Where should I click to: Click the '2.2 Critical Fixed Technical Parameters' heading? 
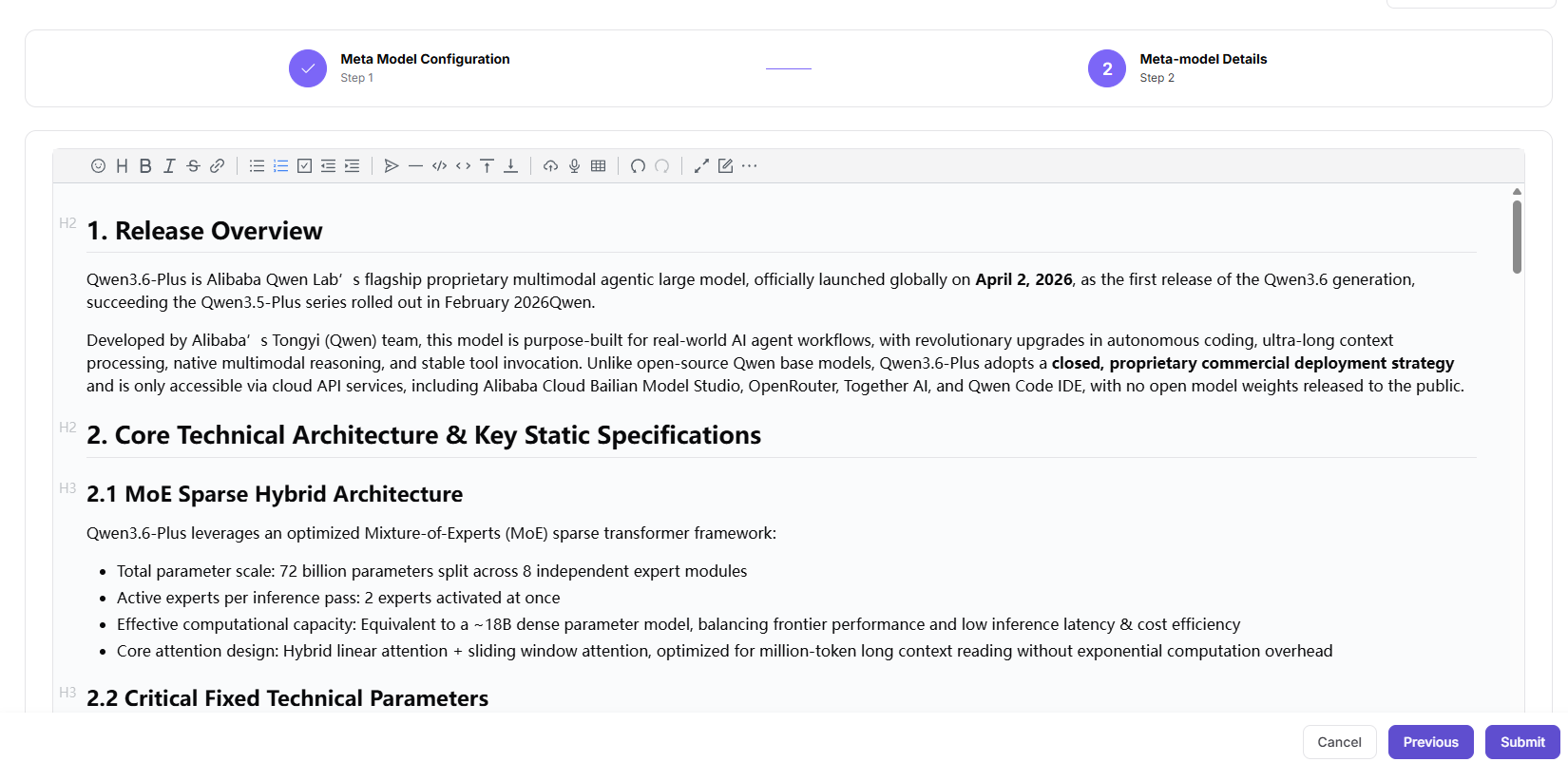click(x=287, y=698)
